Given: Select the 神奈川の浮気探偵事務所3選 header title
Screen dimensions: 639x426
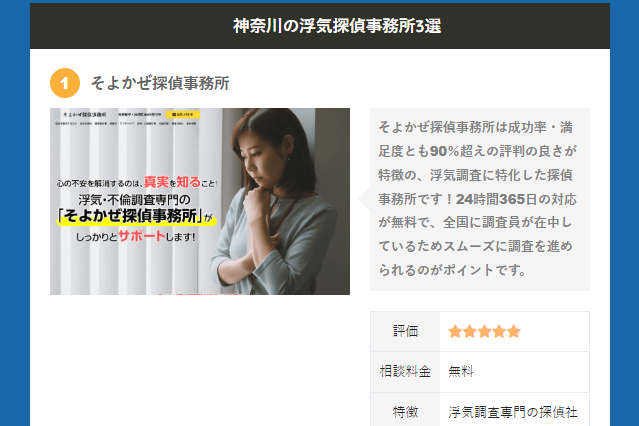Looking at the screenshot, I should coord(337,26).
